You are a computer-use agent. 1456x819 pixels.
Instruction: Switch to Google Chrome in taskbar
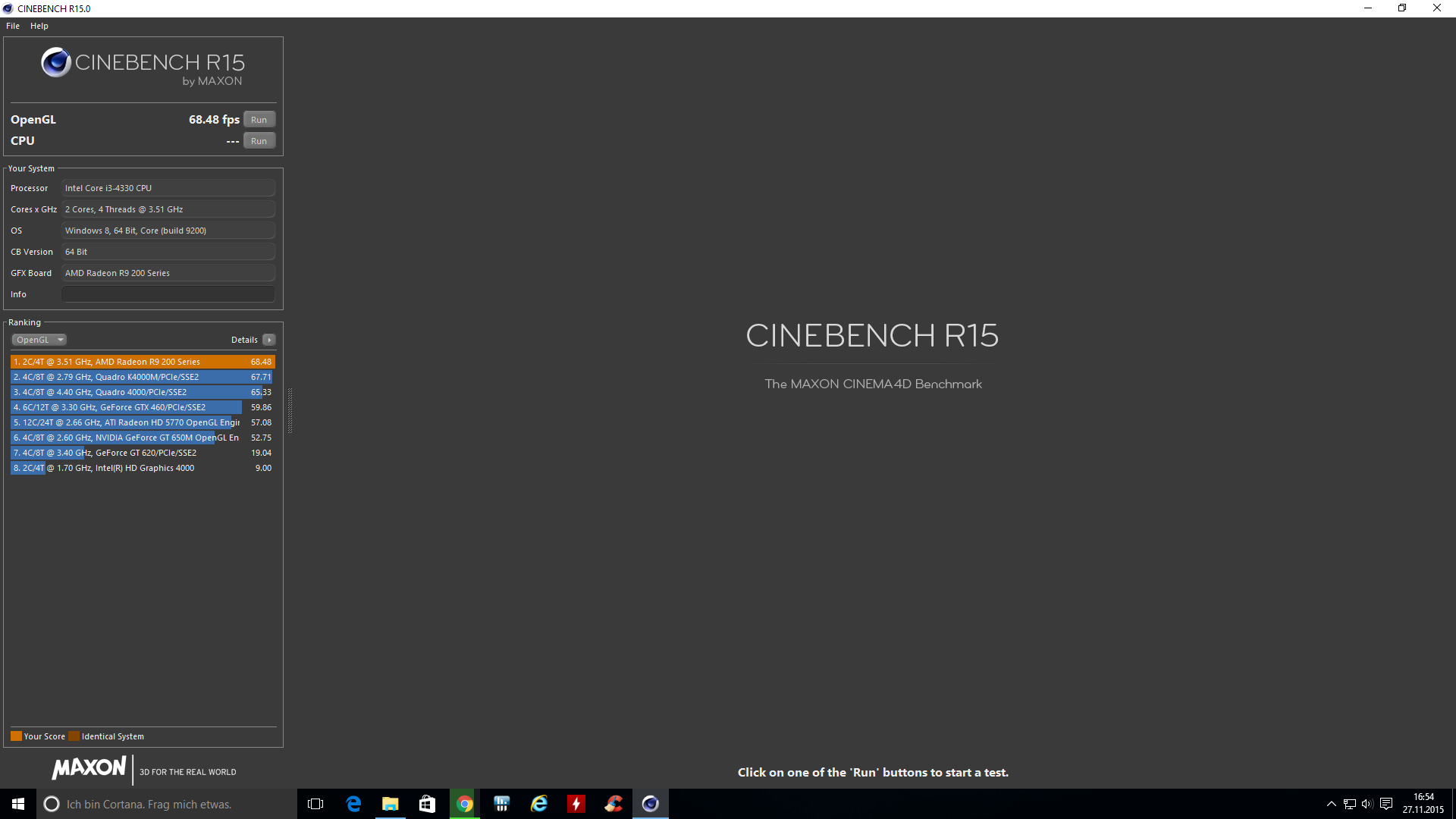[465, 804]
